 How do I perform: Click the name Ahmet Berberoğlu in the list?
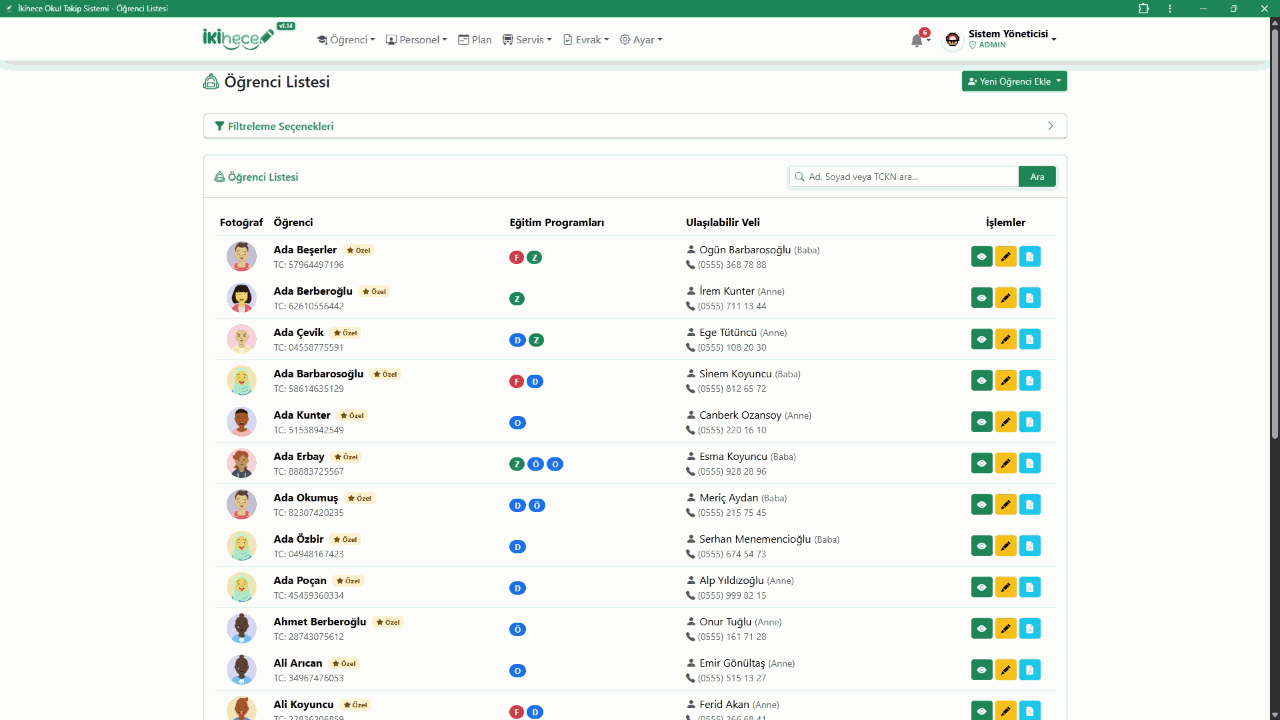click(320, 621)
